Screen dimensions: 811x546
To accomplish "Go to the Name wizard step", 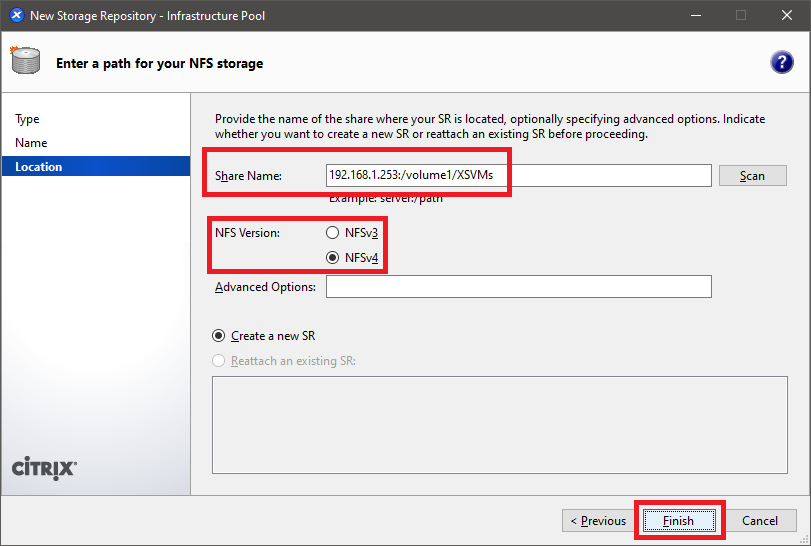I will (x=31, y=143).
